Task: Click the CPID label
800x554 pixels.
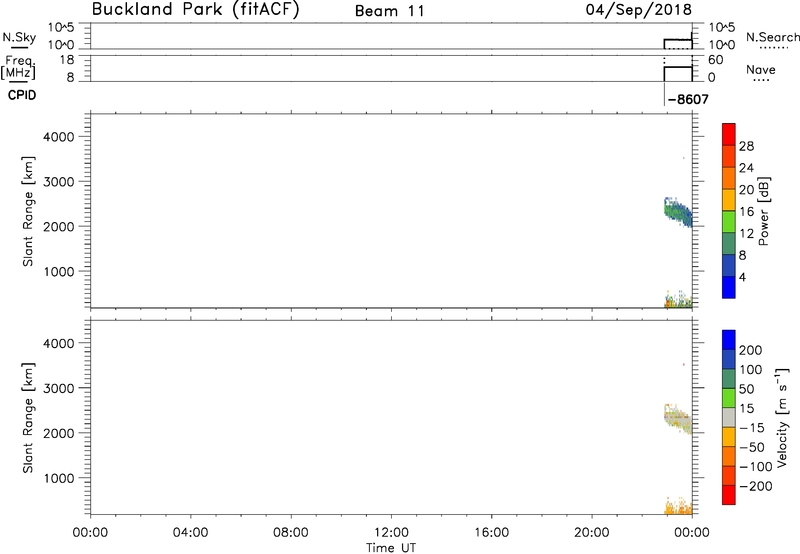Action: click(22, 95)
